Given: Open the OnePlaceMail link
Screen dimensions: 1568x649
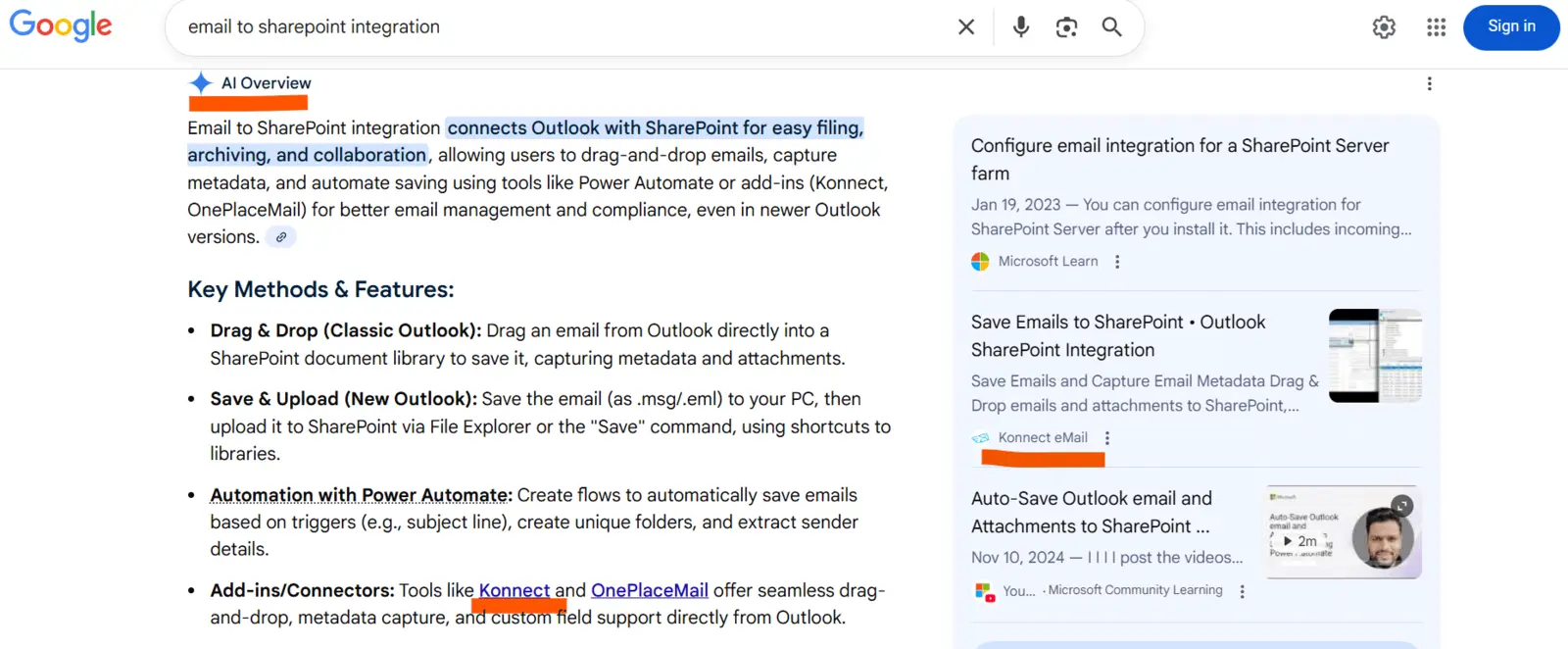Looking at the screenshot, I should (650, 590).
